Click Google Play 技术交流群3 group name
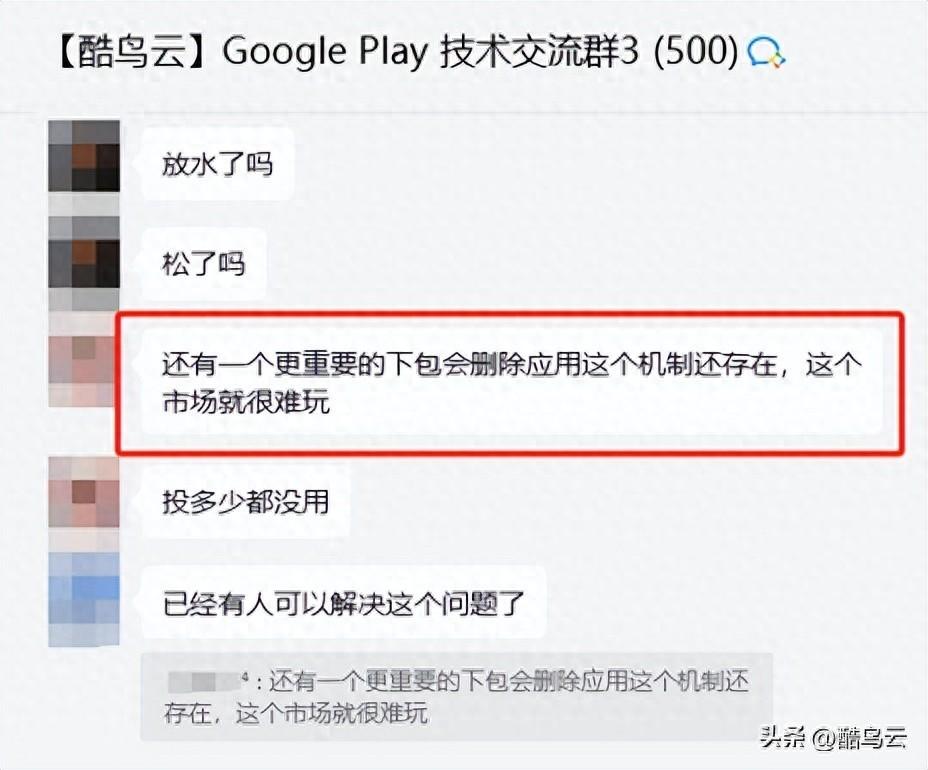The width and height of the screenshot is (928, 770). coord(430,51)
